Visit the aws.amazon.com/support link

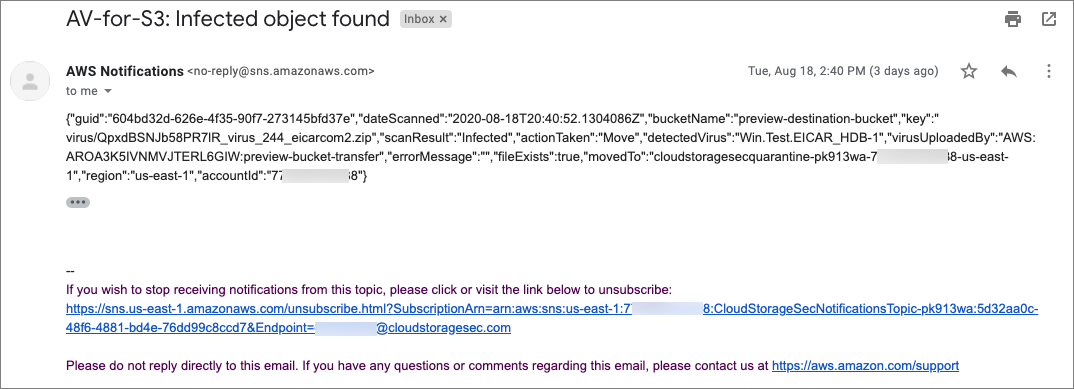[865, 366]
